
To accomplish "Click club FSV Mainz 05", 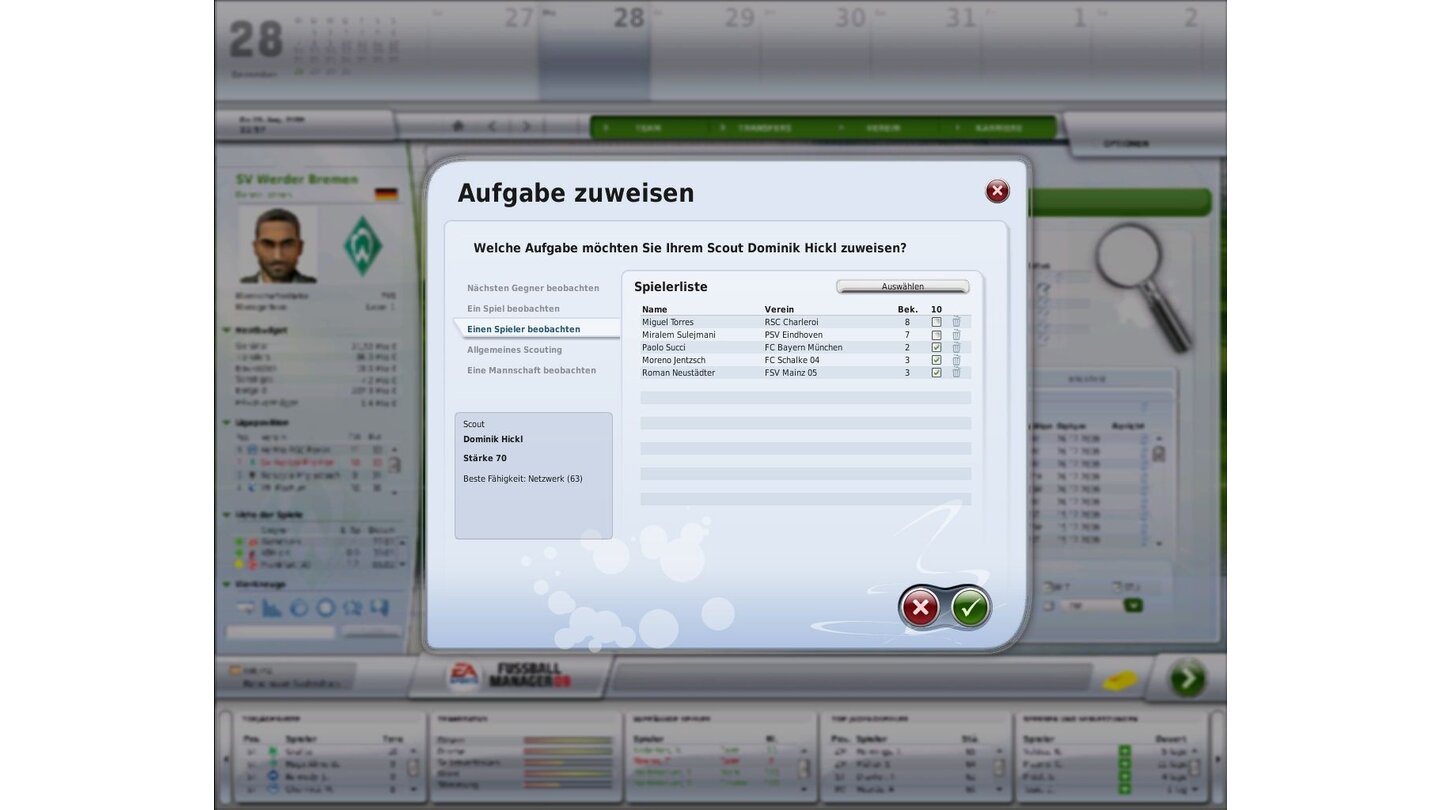I will [x=790, y=372].
